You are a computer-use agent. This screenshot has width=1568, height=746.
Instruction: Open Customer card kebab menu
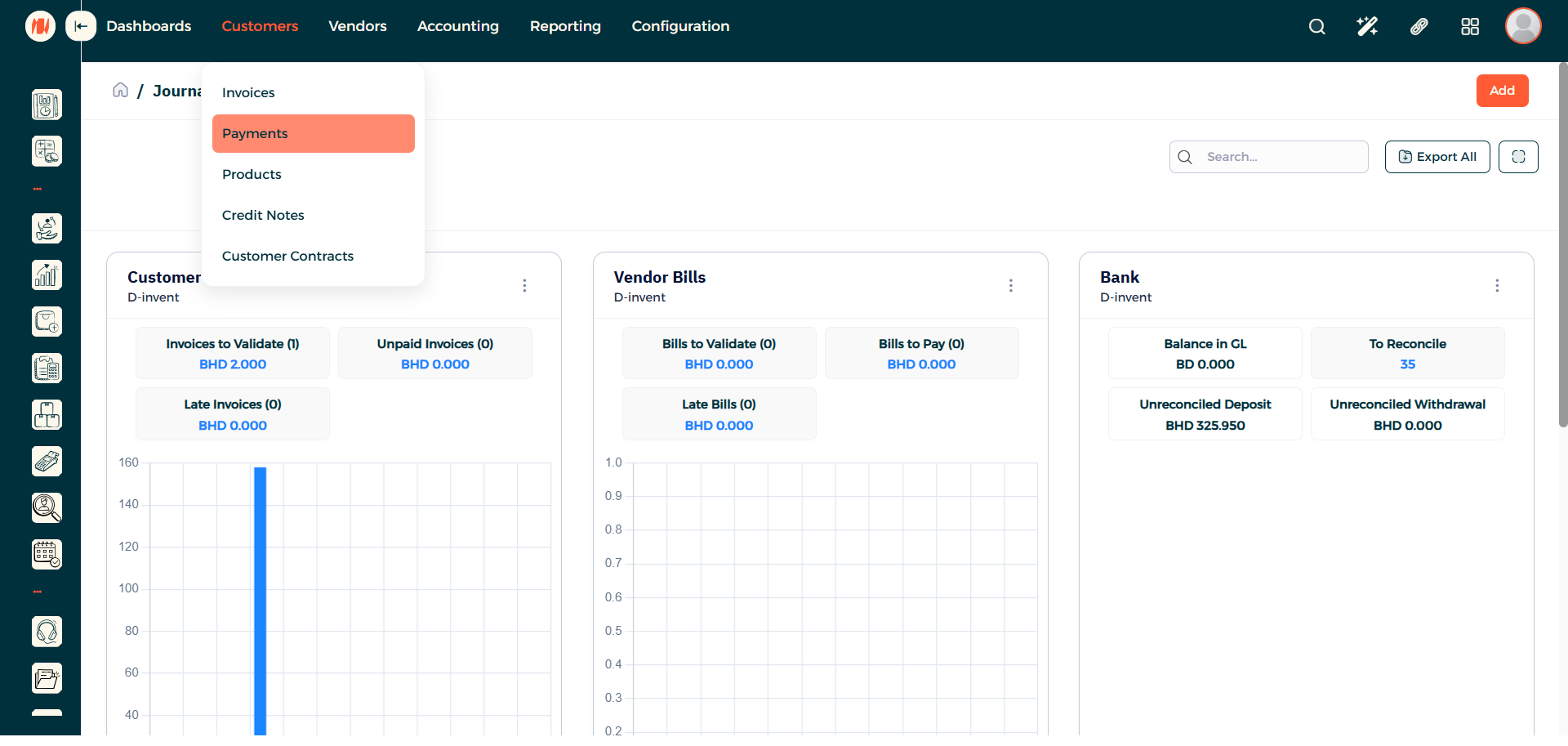click(524, 285)
